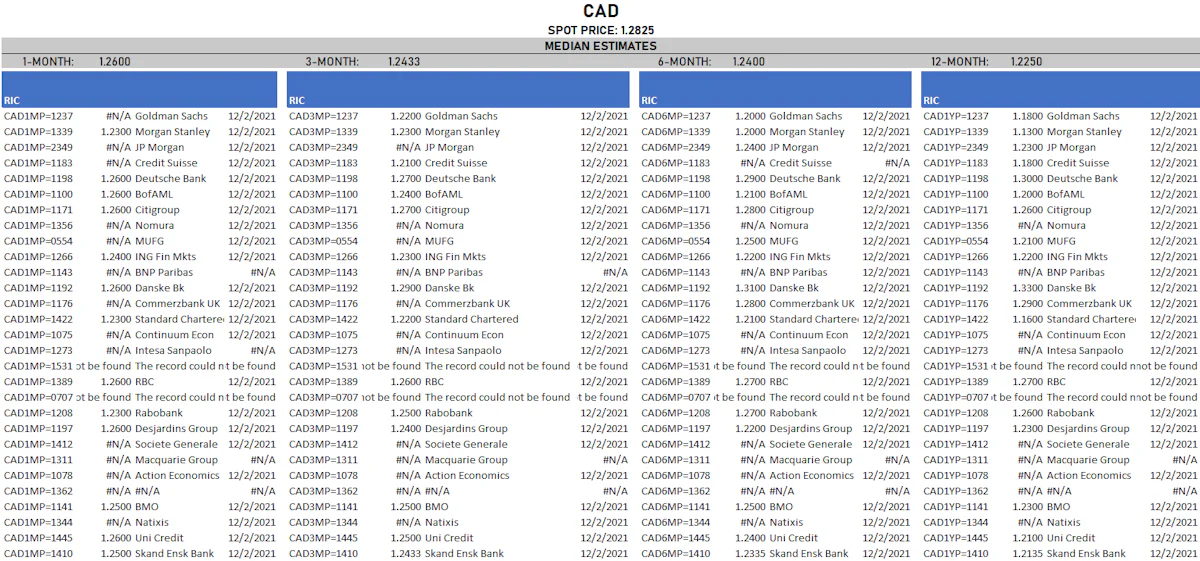This screenshot has width=1200, height=561.
Task: Click Macquarie Group in the 6-month table
Action: point(811,460)
